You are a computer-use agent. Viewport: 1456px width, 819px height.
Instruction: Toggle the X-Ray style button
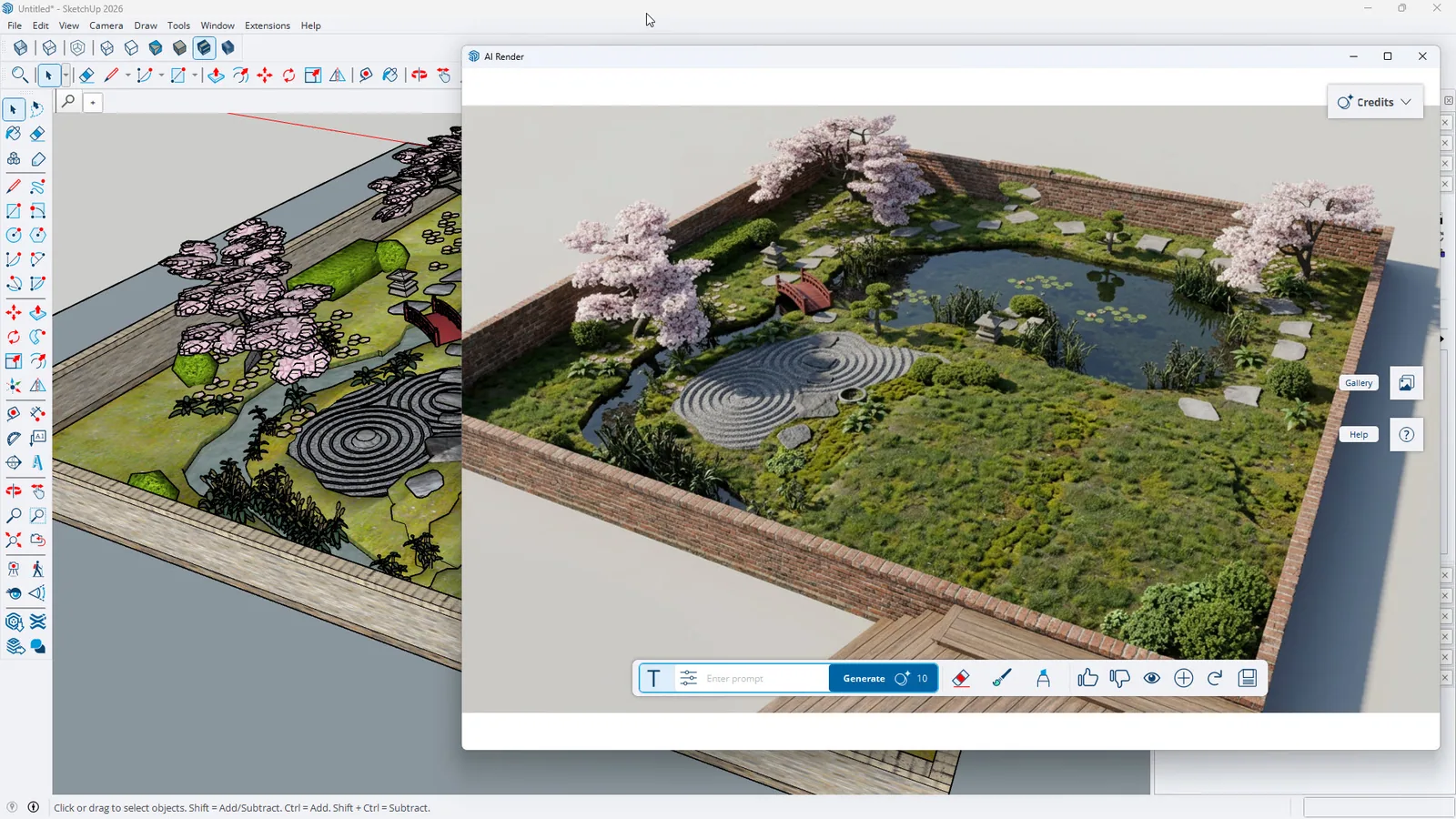pos(20,47)
